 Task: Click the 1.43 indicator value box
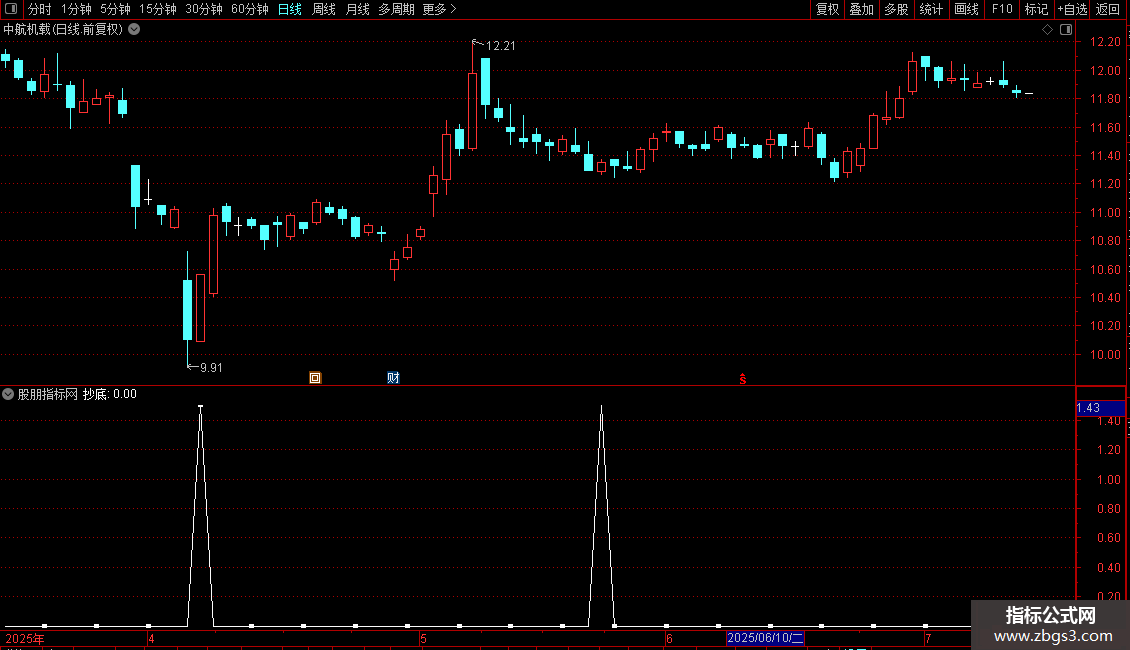pos(1100,408)
